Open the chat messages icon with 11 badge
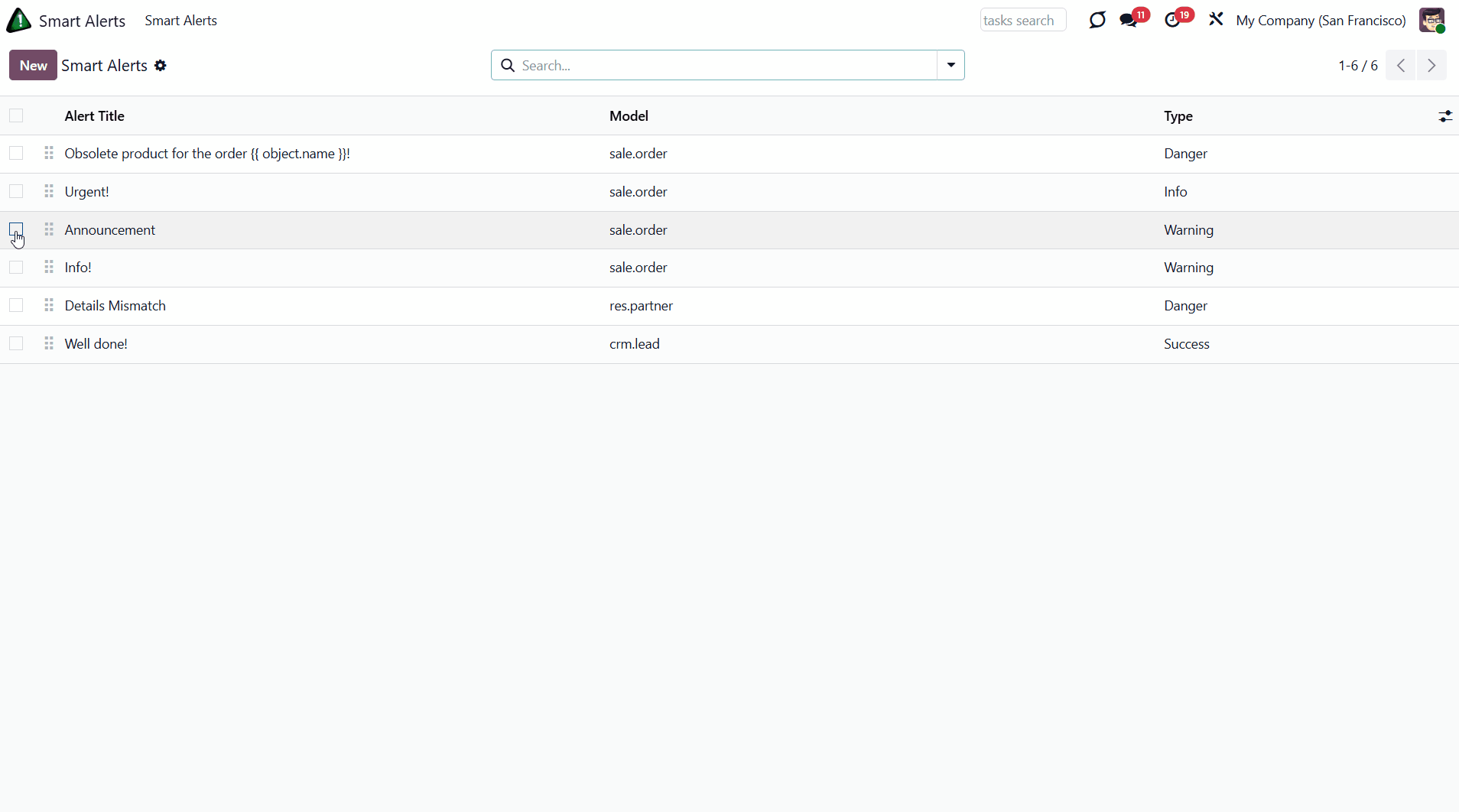The height and width of the screenshot is (812, 1459). (x=1129, y=21)
